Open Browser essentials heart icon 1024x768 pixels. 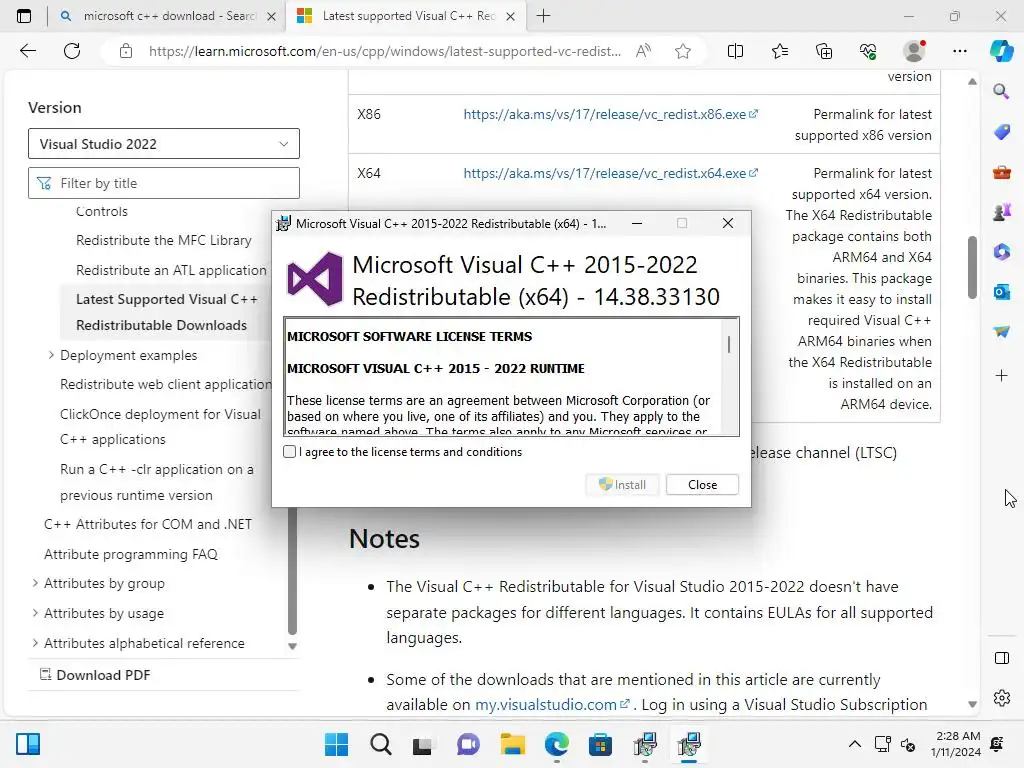[x=868, y=51]
